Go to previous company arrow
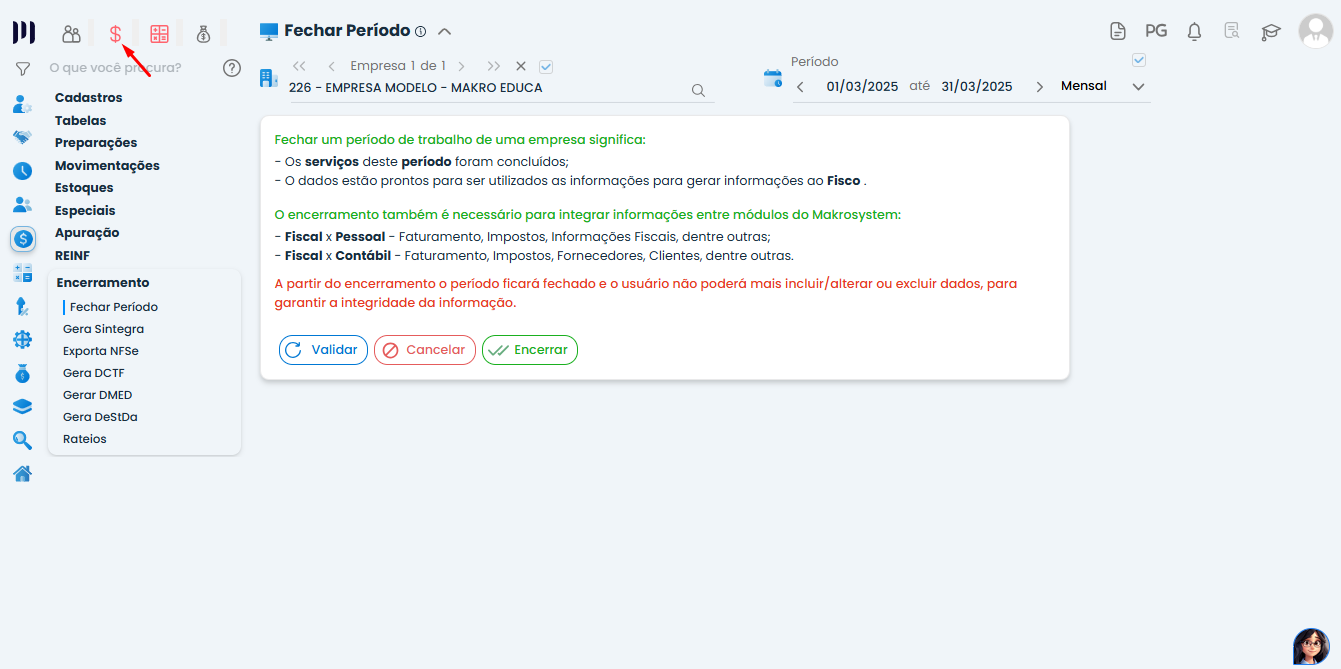1341x669 pixels. (x=331, y=66)
